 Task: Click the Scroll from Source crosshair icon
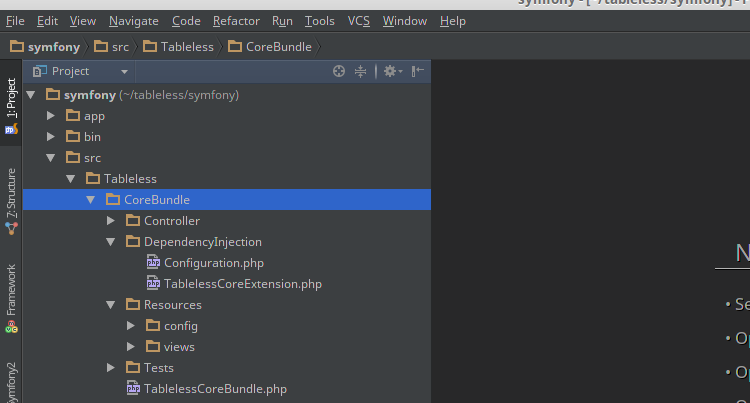click(x=339, y=71)
